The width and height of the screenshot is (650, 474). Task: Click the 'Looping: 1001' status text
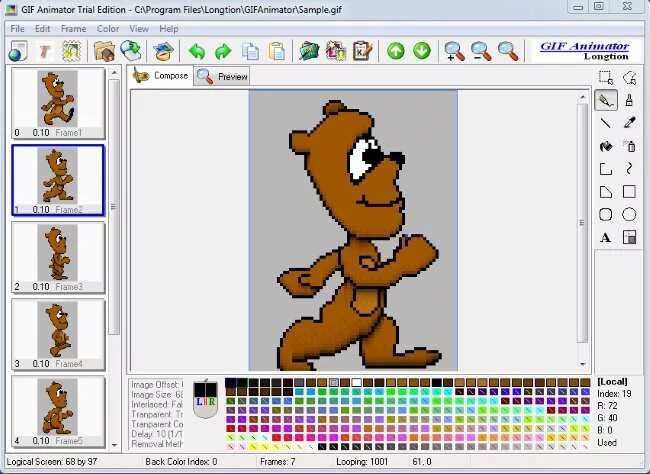click(362, 462)
